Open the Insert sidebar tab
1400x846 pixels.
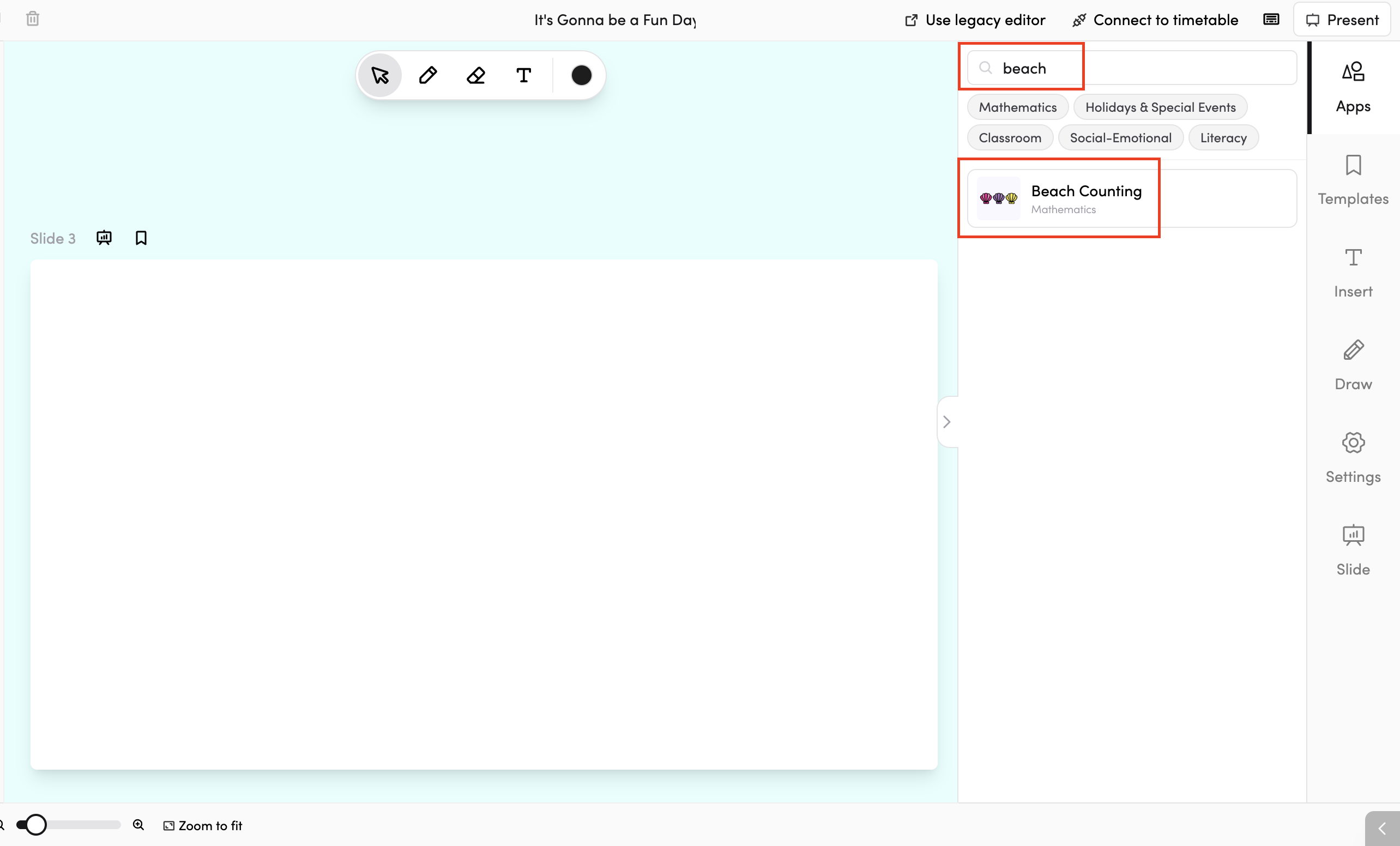1353,273
